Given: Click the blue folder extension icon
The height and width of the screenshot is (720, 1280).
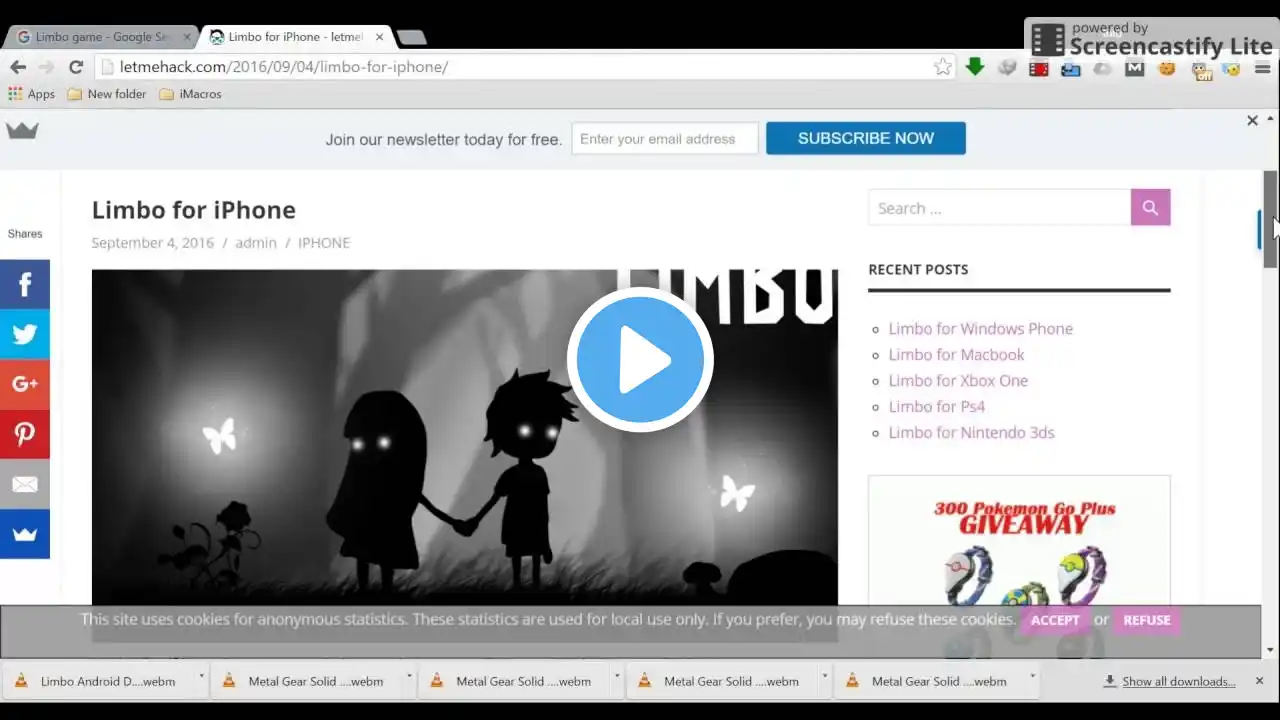Looking at the screenshot, I should coord(1071,69).
